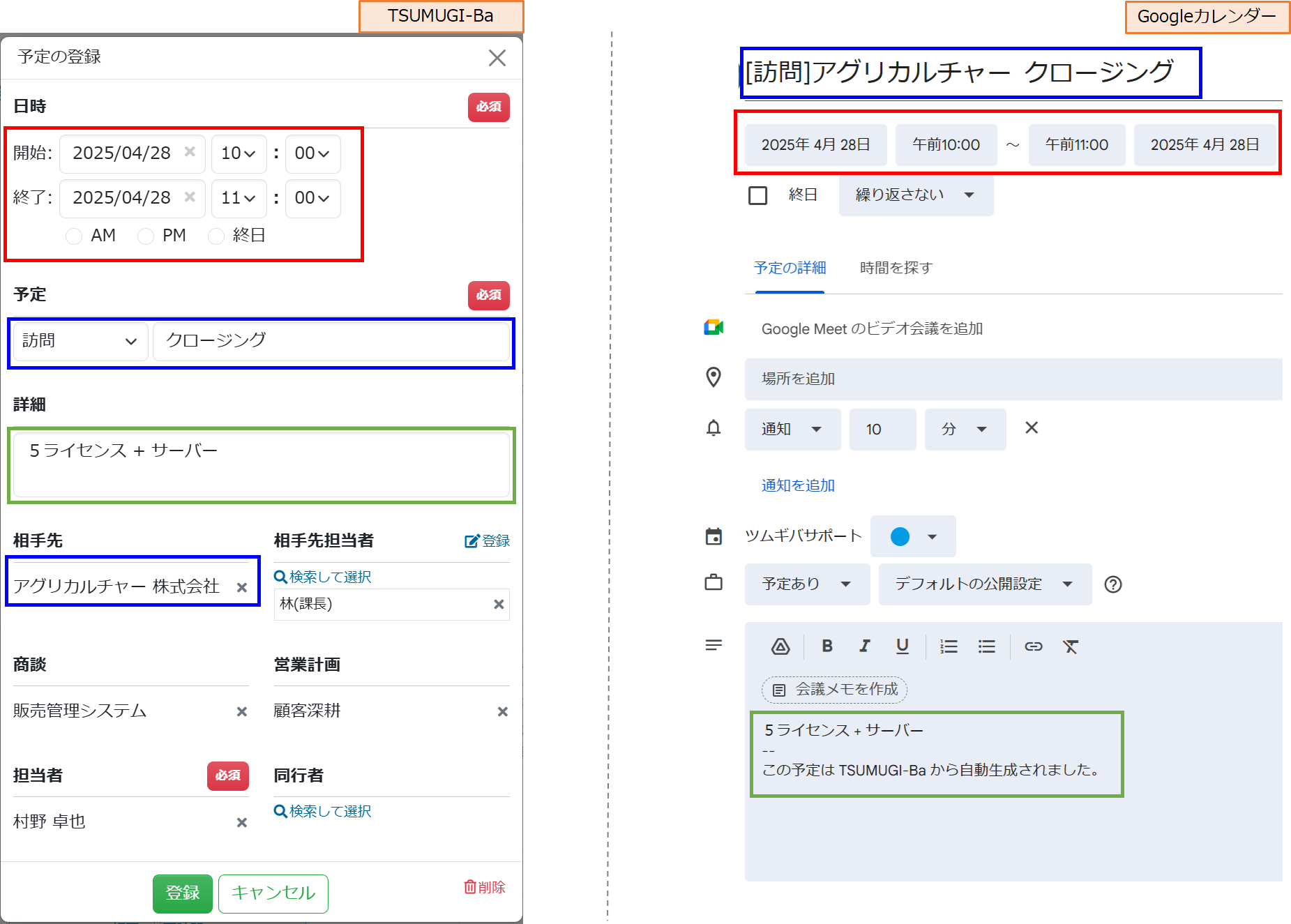Click the 詳細 text area
Viewport: 1291px width, 924px height.
262,465
